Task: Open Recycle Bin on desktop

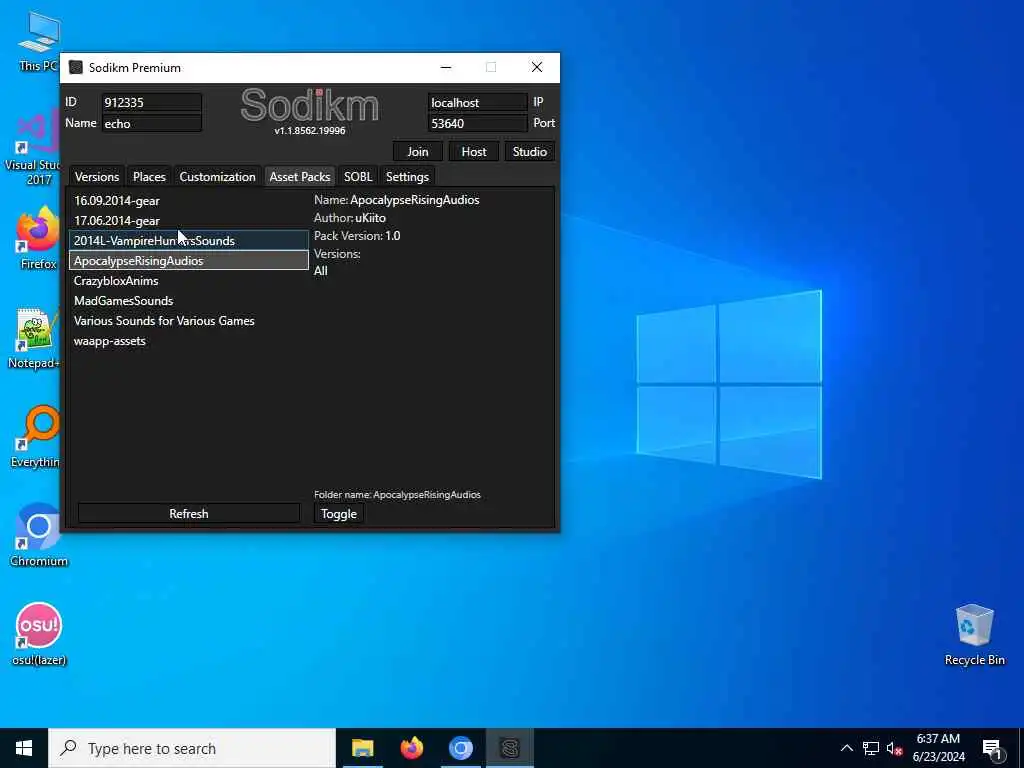Action: point(974,635)
